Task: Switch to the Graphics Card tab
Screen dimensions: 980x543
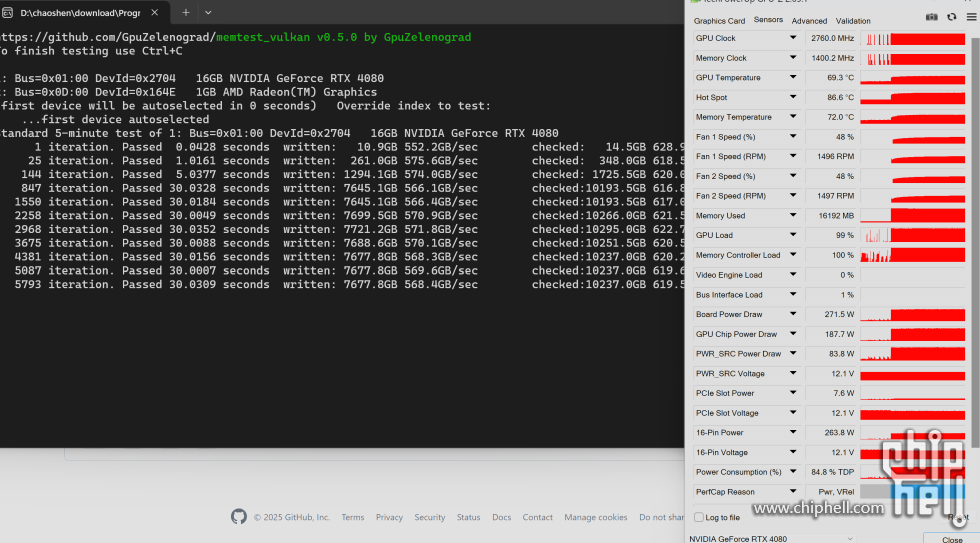Action: (719, 21)
